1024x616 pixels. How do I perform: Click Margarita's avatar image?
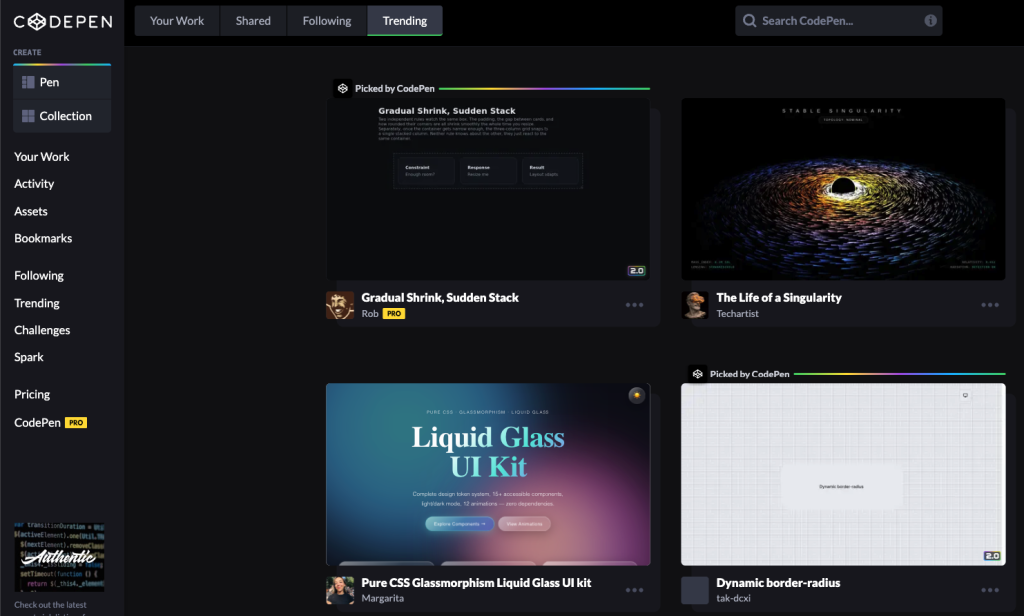(x=340, y=590)
